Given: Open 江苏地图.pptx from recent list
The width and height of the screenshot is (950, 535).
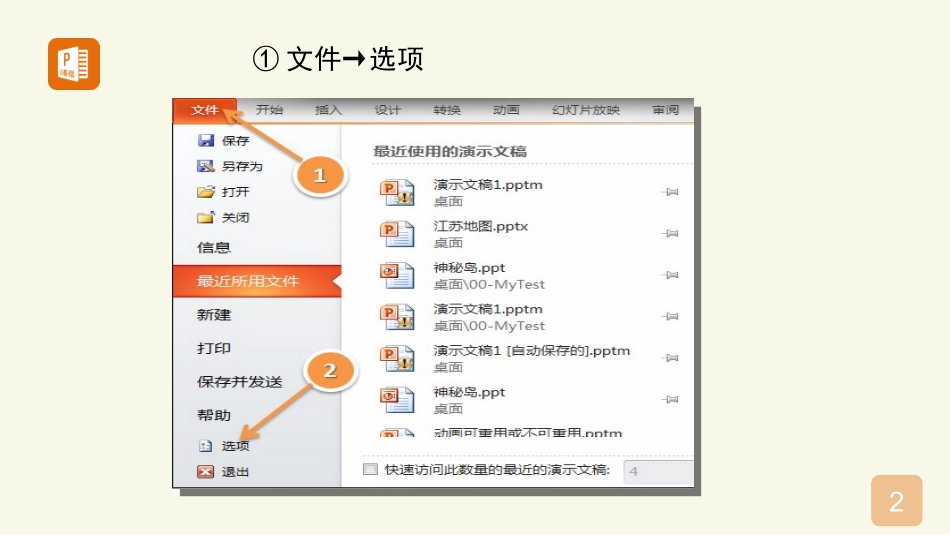Looking at the screenshot, I should coord(480,226).
